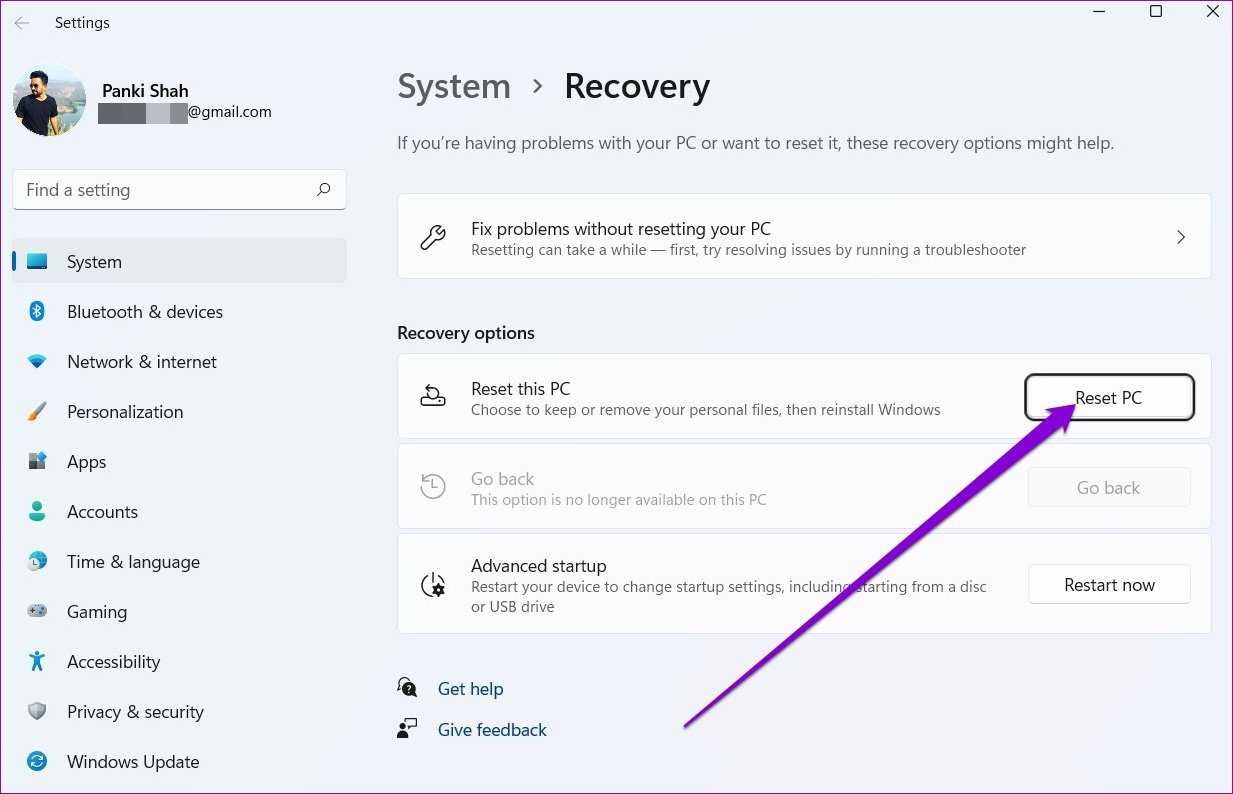The width and height of the screenshot is (1233, 794).
Task: Open Bluetooth & devices icon
Action: point(37,312)
